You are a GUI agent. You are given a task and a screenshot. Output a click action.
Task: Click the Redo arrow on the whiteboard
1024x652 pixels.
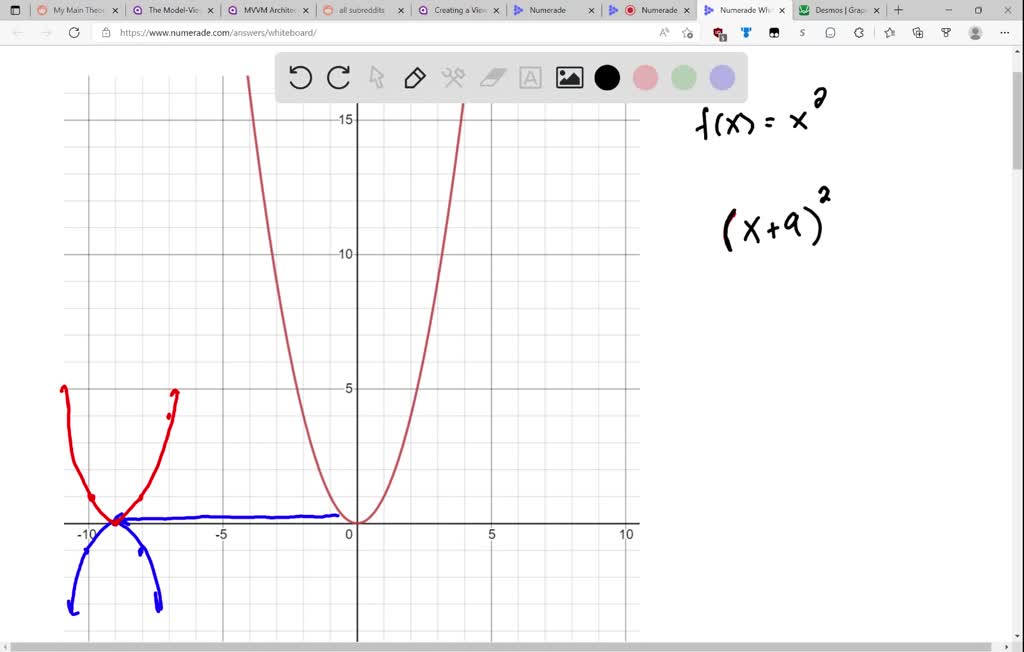click(338, 78)
